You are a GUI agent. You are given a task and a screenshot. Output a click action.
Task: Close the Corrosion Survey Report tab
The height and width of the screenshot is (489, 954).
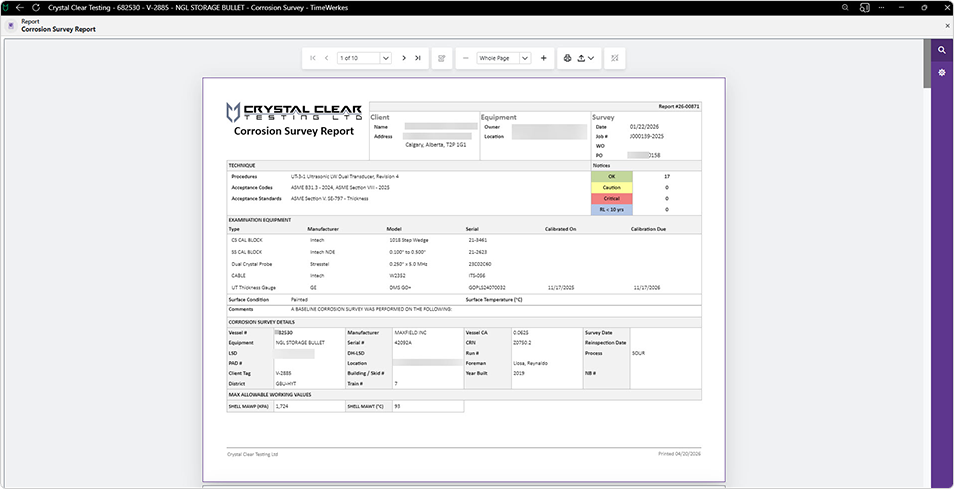point(947,26)
